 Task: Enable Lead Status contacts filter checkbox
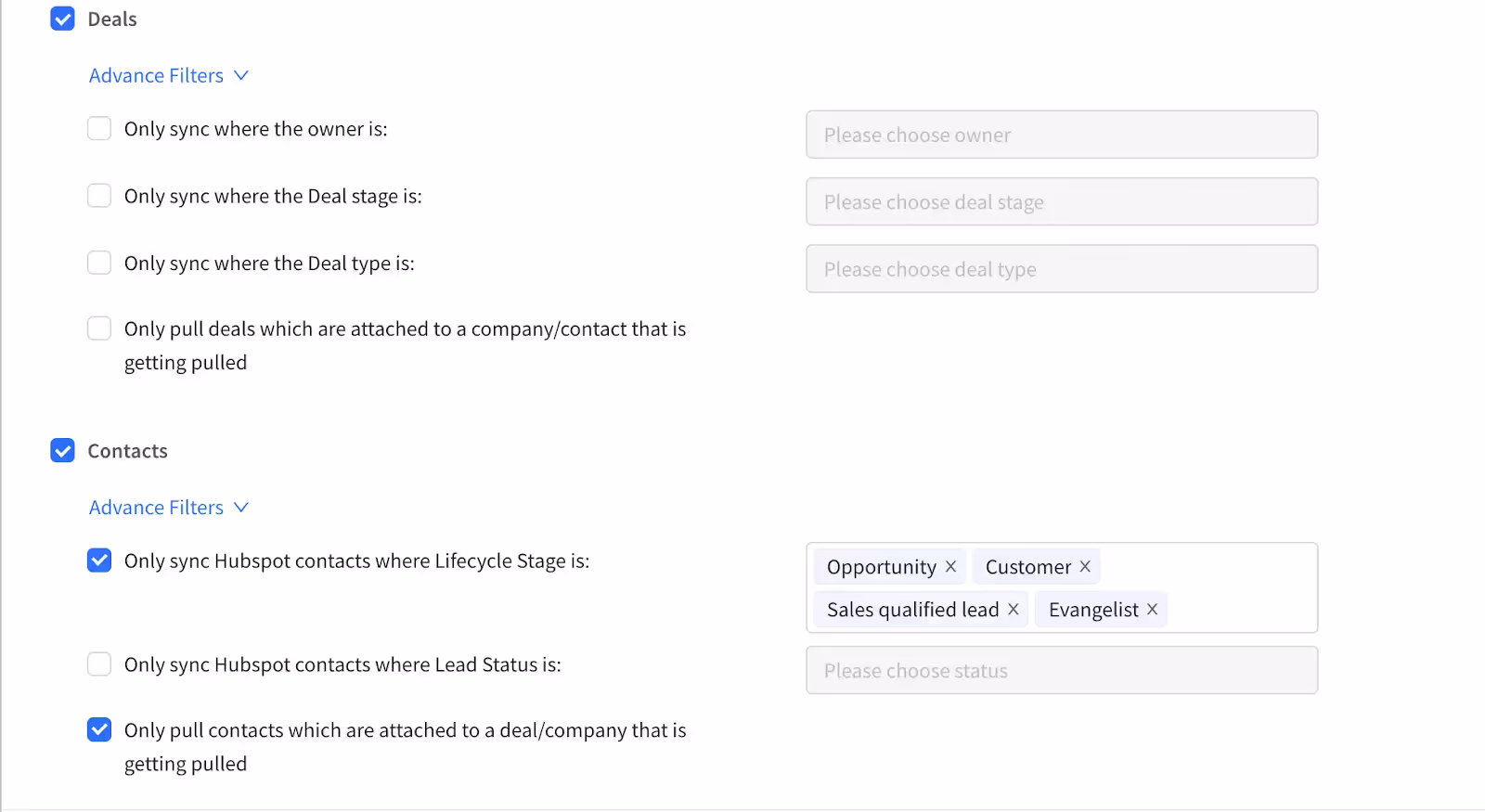pyautogui.click(x=99, y=664)
